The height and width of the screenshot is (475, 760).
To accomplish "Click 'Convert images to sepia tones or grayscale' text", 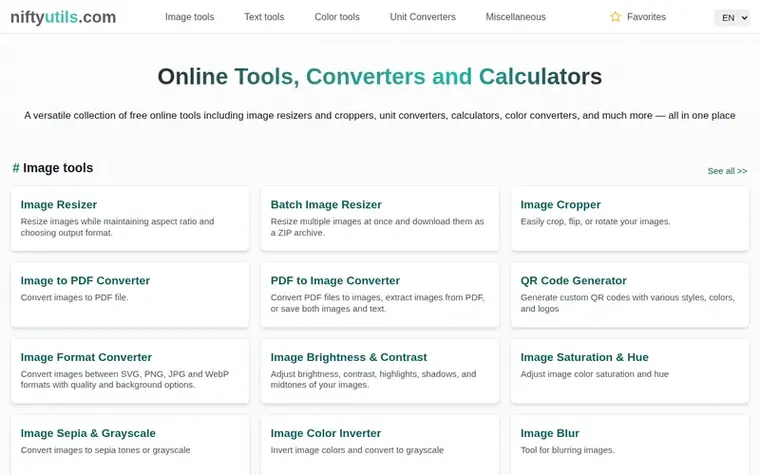I will coord(105,450).
